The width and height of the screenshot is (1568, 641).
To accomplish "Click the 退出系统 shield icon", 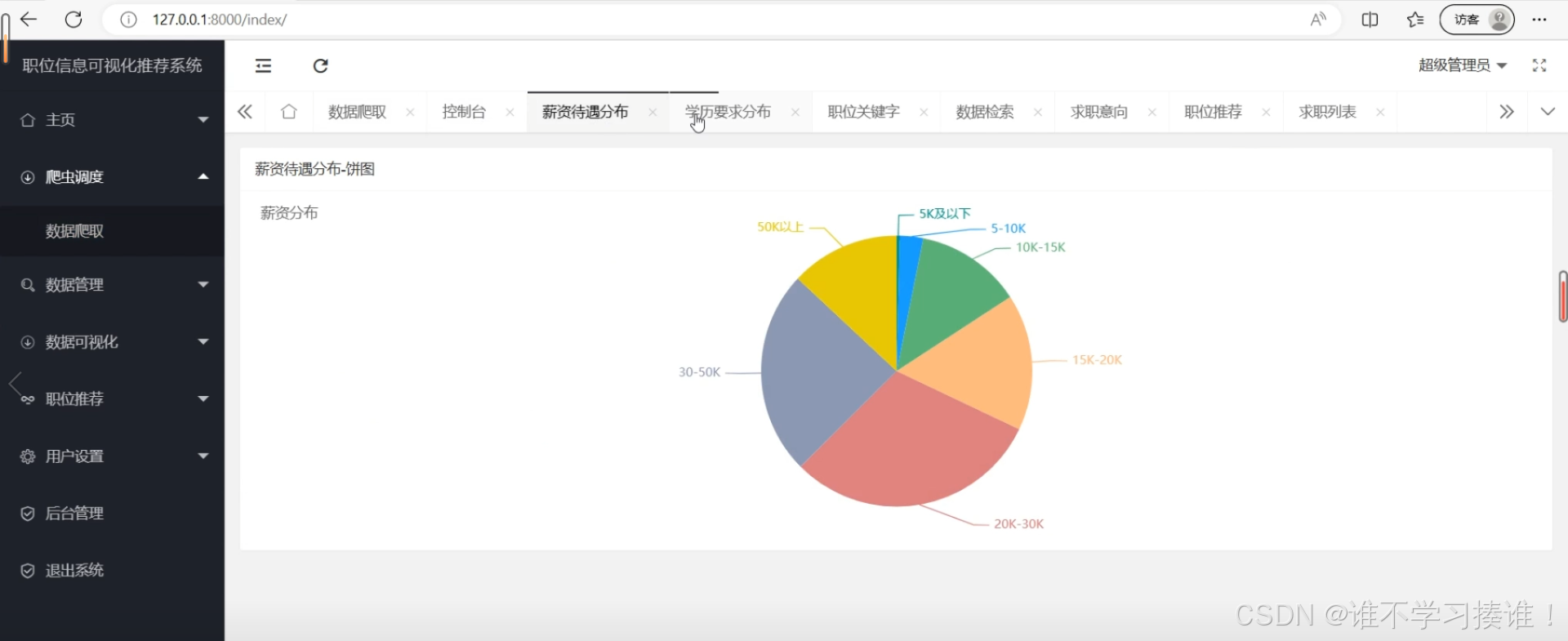I will 28,571.
